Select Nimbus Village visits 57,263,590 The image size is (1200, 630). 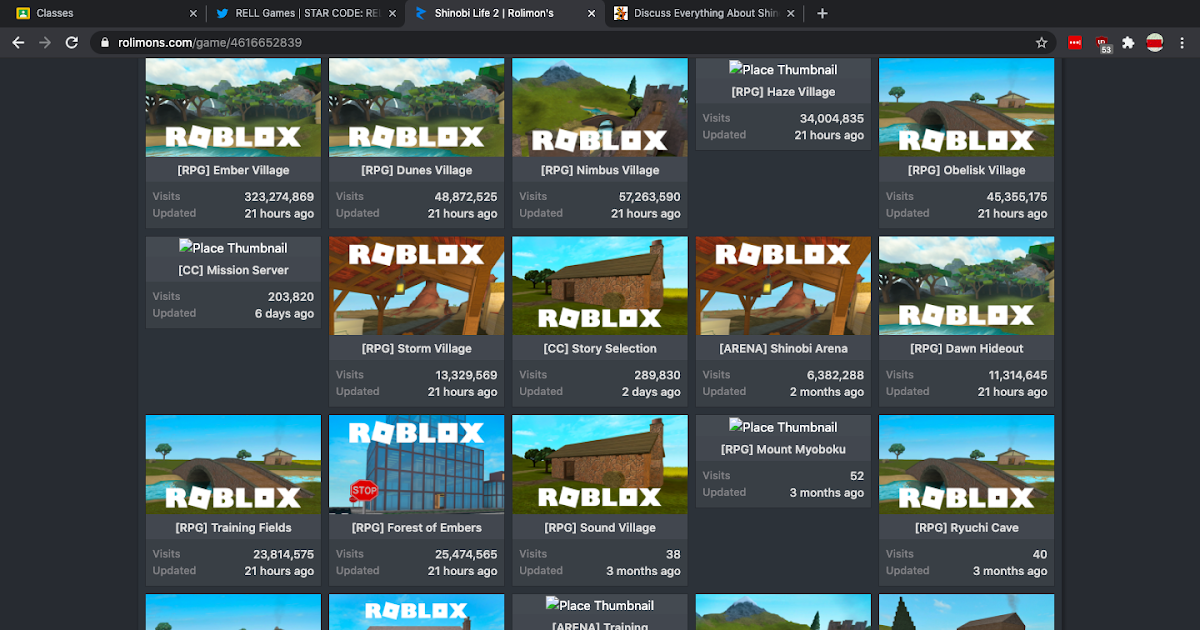point(649,197)
